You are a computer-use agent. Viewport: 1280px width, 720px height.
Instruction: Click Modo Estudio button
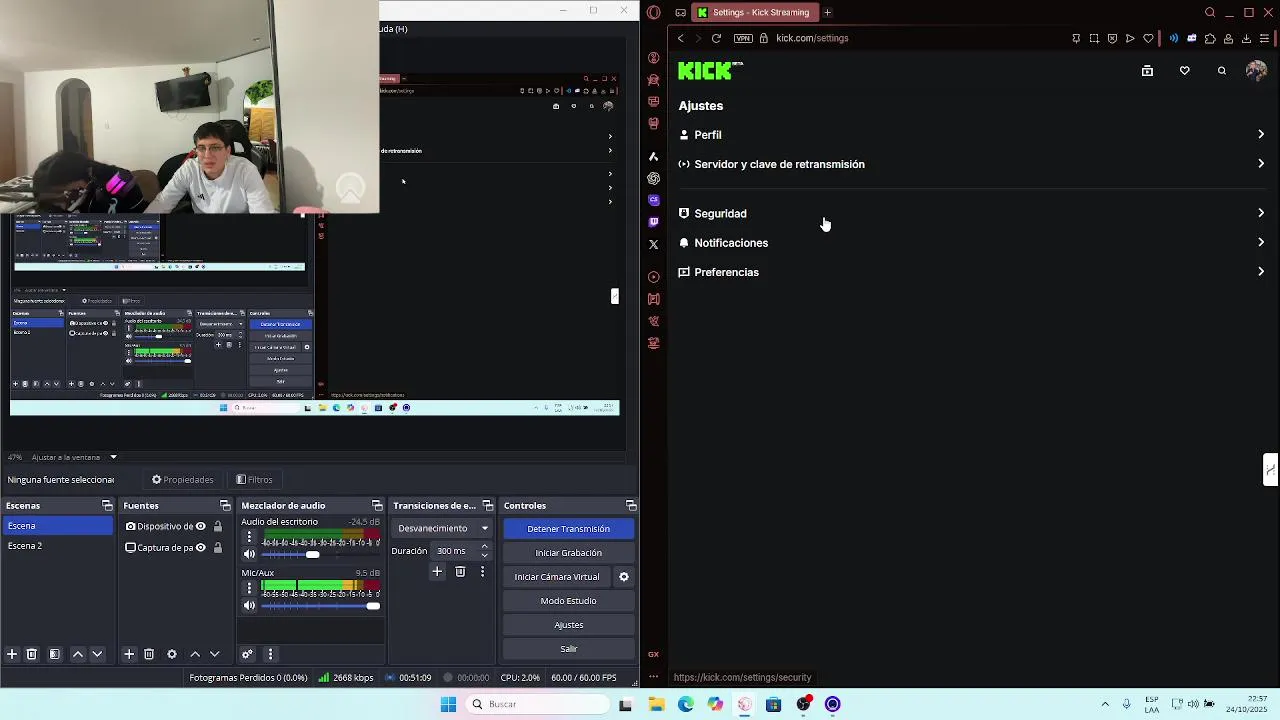568,601
